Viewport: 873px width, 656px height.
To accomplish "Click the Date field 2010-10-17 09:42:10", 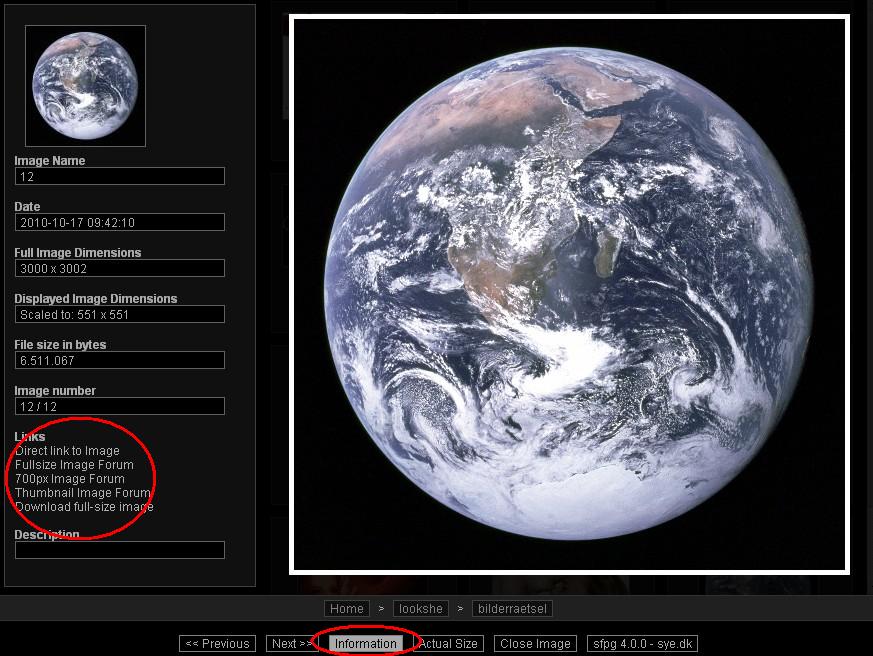I will point(120,222).
